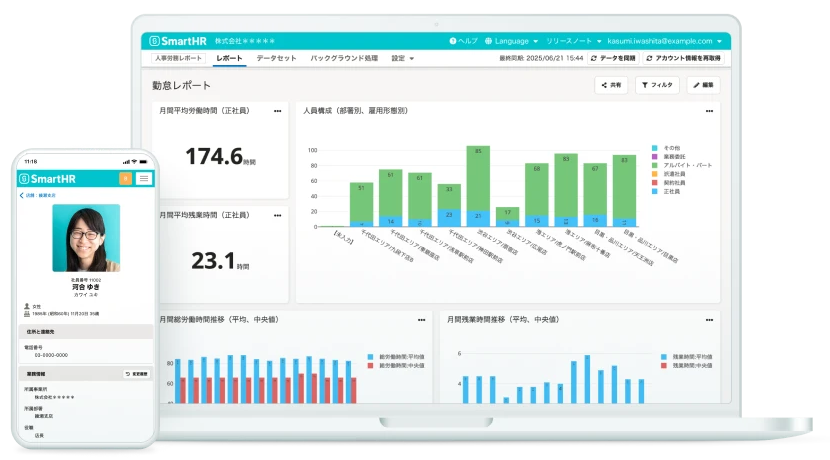Open more options for 月間平均労働時間 card
Image resolution: width=830 pixels, height=460 pixels.
pyautogui.click(x=277, y=111)
